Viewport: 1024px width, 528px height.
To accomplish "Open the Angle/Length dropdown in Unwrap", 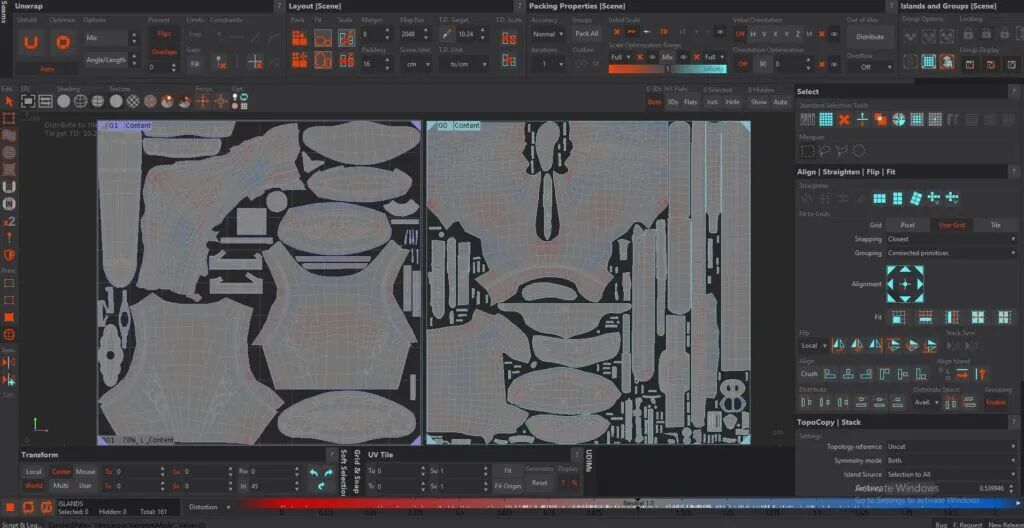I will tap(111, 60).
